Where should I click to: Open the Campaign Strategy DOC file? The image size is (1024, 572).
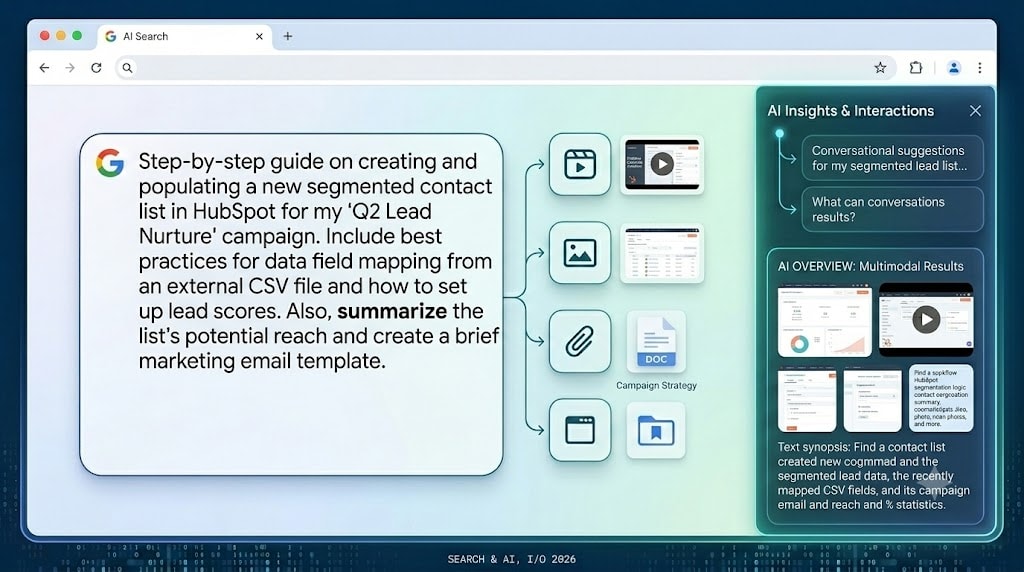pos(656,342)
